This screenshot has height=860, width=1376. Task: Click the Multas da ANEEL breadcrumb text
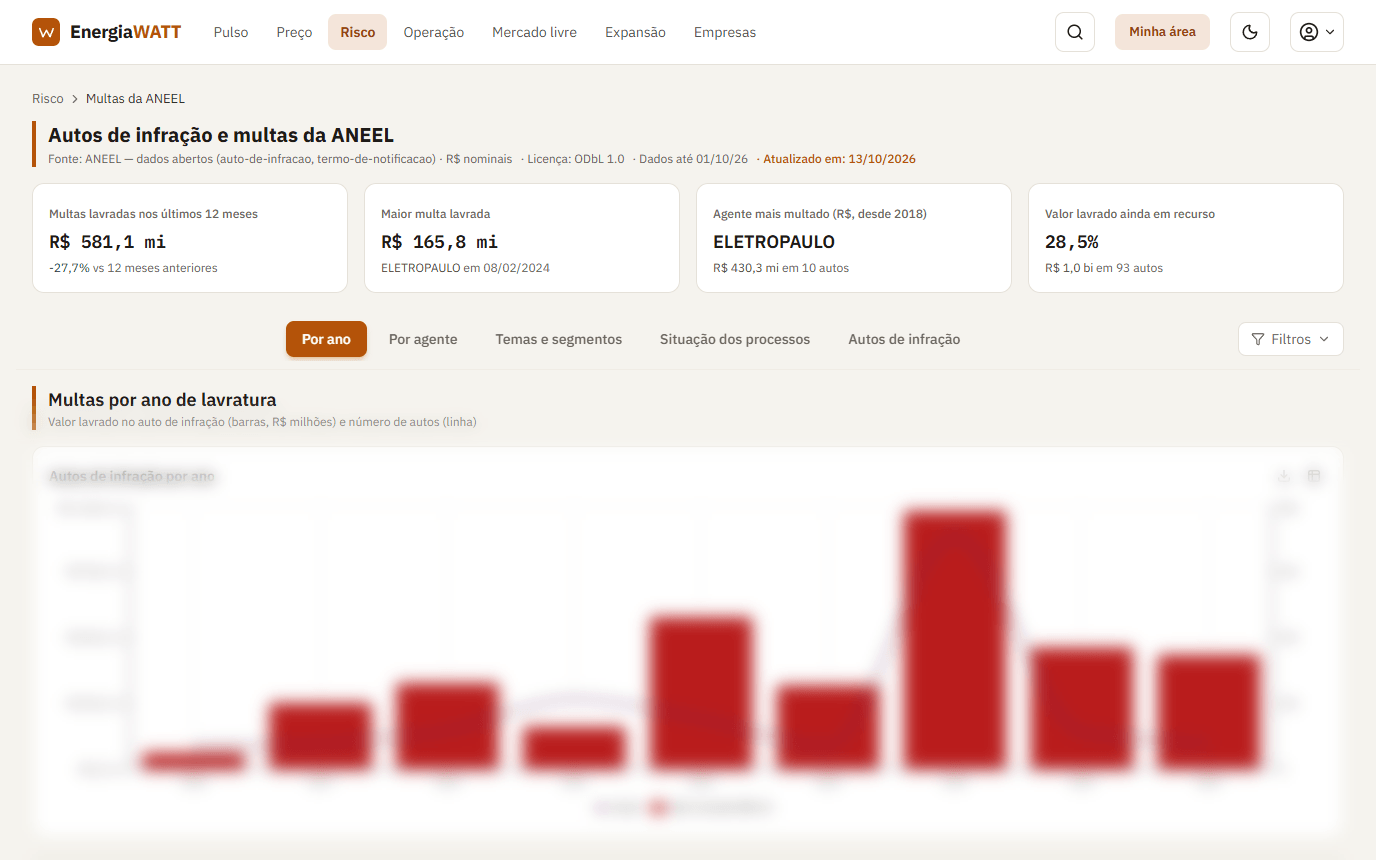click(135, 99)
